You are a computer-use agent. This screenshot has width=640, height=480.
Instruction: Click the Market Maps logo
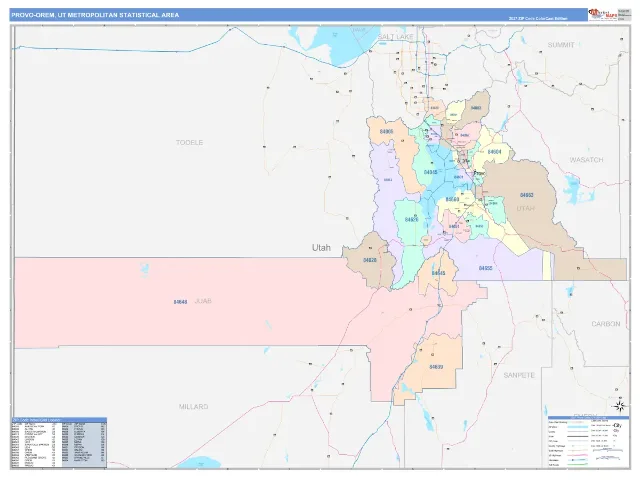coord(602,14)
